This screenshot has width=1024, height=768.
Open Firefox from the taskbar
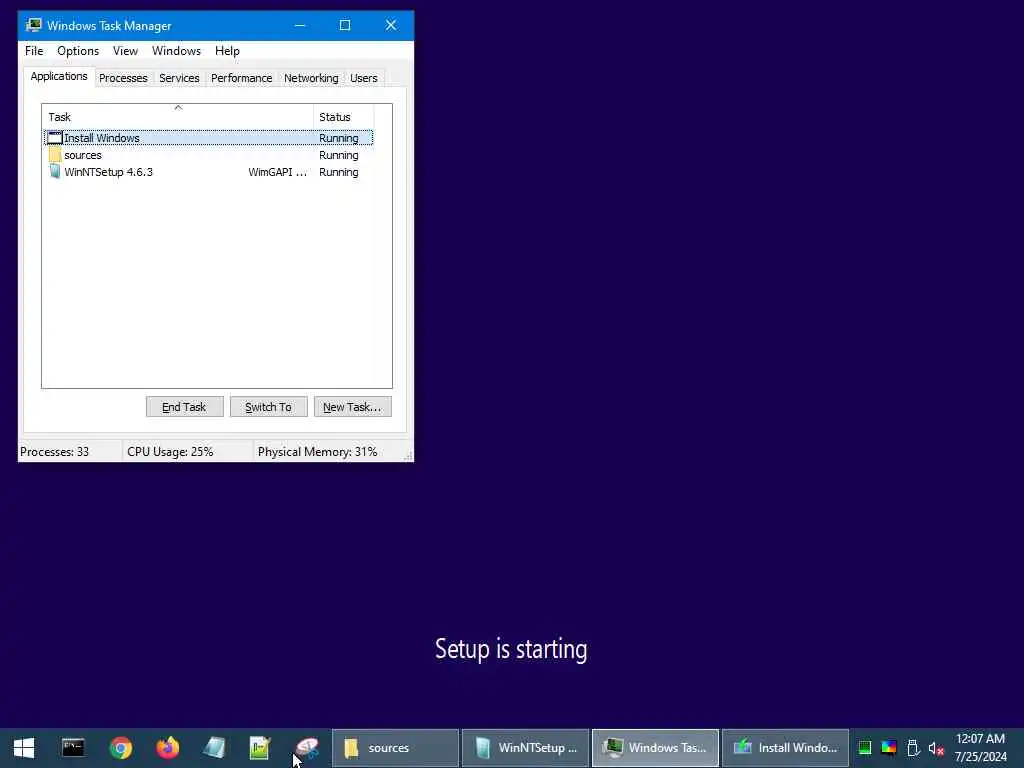pyautogui.click(x=168, y=747)
